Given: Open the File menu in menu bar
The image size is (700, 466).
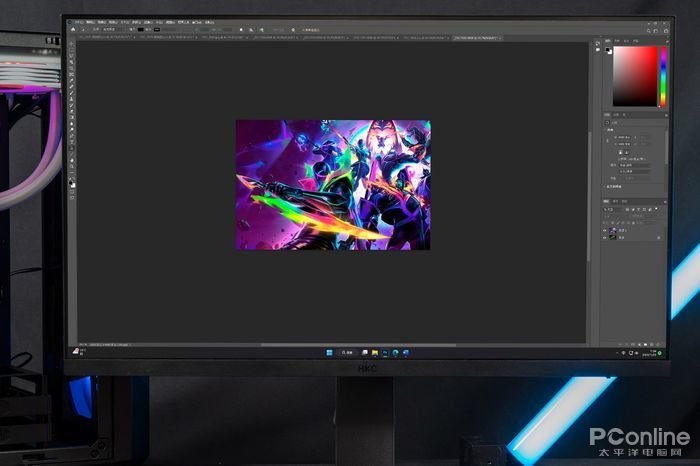Looking at the screenshot, I should [79, 22].
